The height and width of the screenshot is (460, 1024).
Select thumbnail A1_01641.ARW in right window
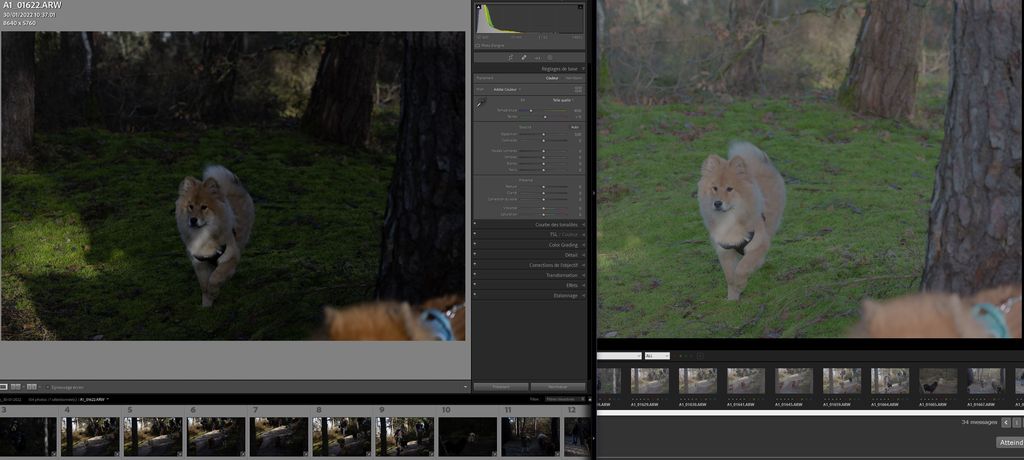(x=746, y=380)
